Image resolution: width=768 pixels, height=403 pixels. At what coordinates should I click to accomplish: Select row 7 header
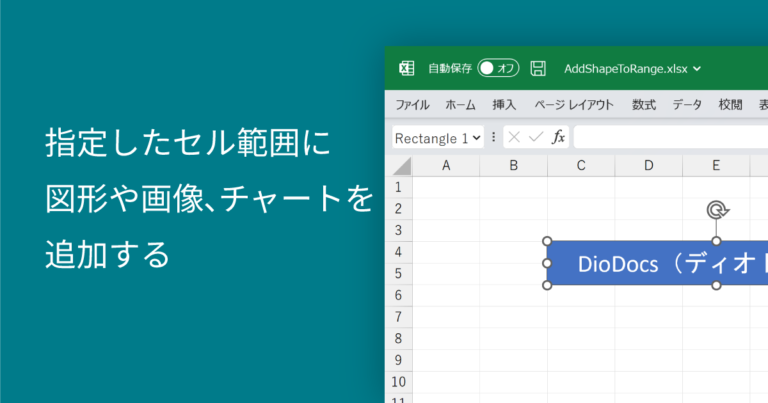398,317
